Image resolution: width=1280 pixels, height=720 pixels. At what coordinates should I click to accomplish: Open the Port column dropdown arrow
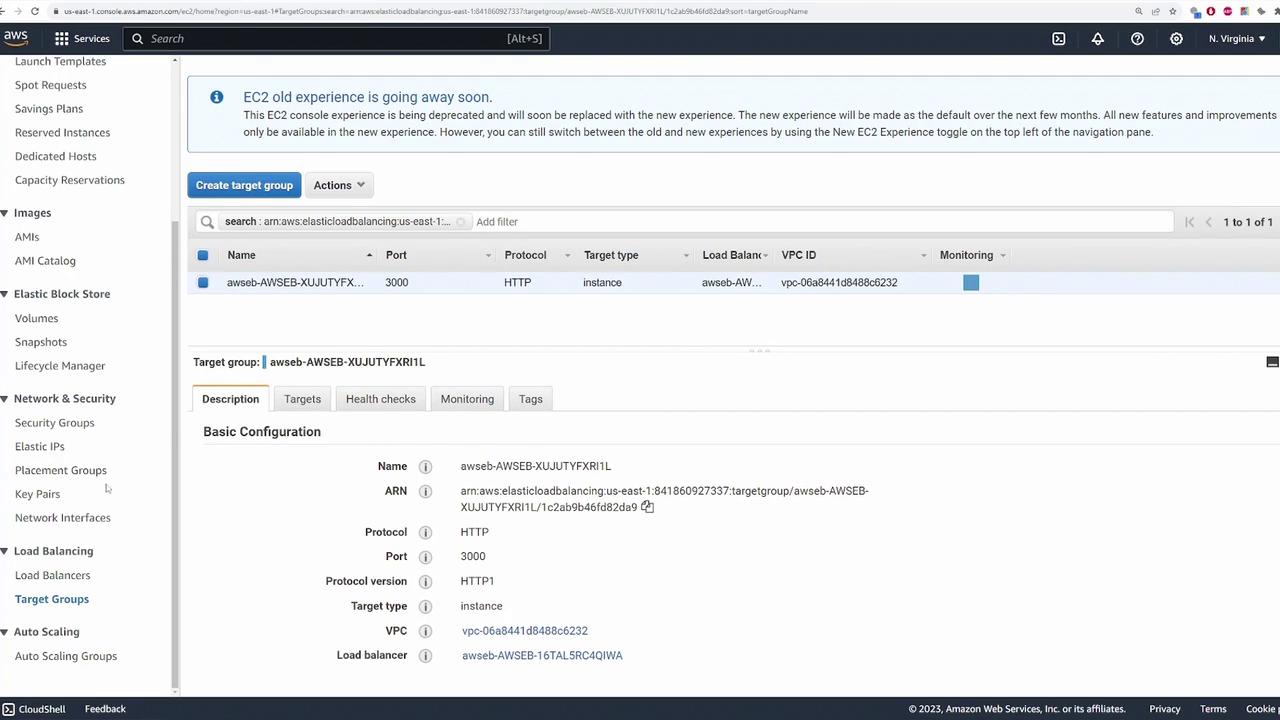[488, 256]
